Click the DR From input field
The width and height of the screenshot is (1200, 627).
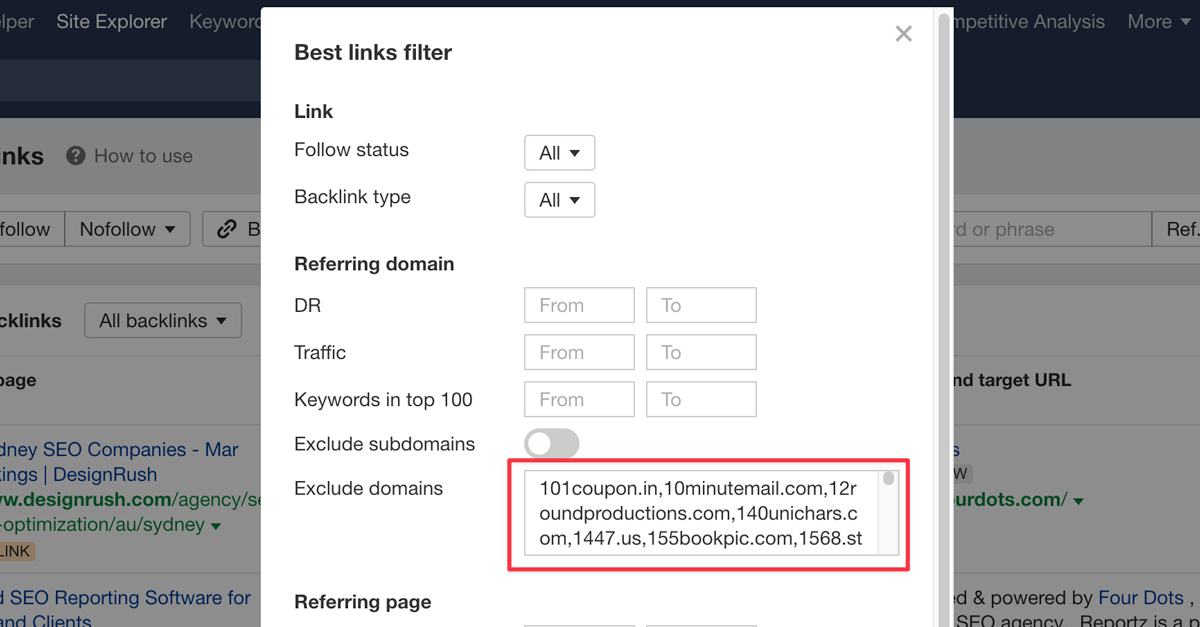click(579, 305)
